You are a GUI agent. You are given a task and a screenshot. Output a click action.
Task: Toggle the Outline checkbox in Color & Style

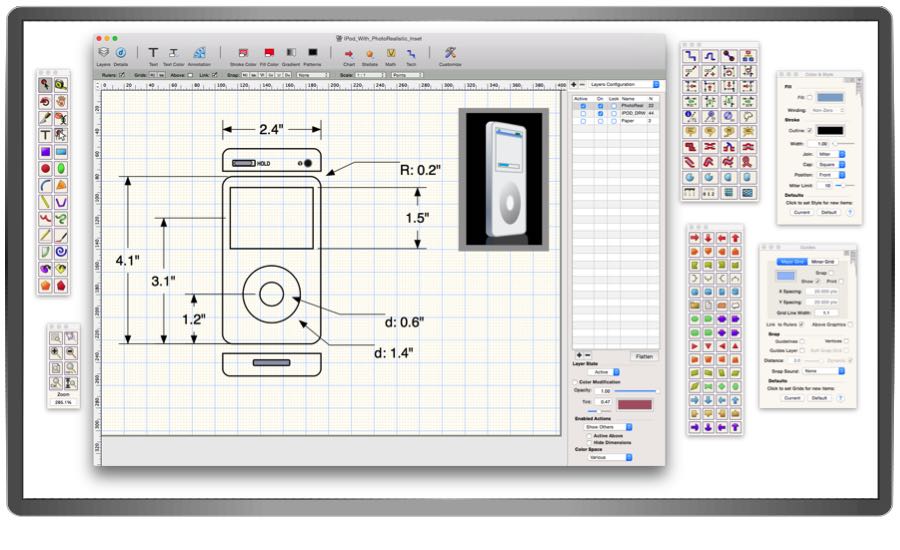pos(810,130)
